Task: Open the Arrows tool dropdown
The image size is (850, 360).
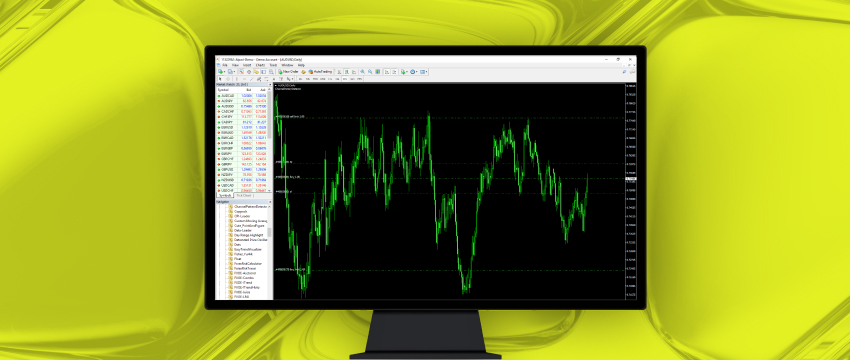Action: click(x=290, y=79)
